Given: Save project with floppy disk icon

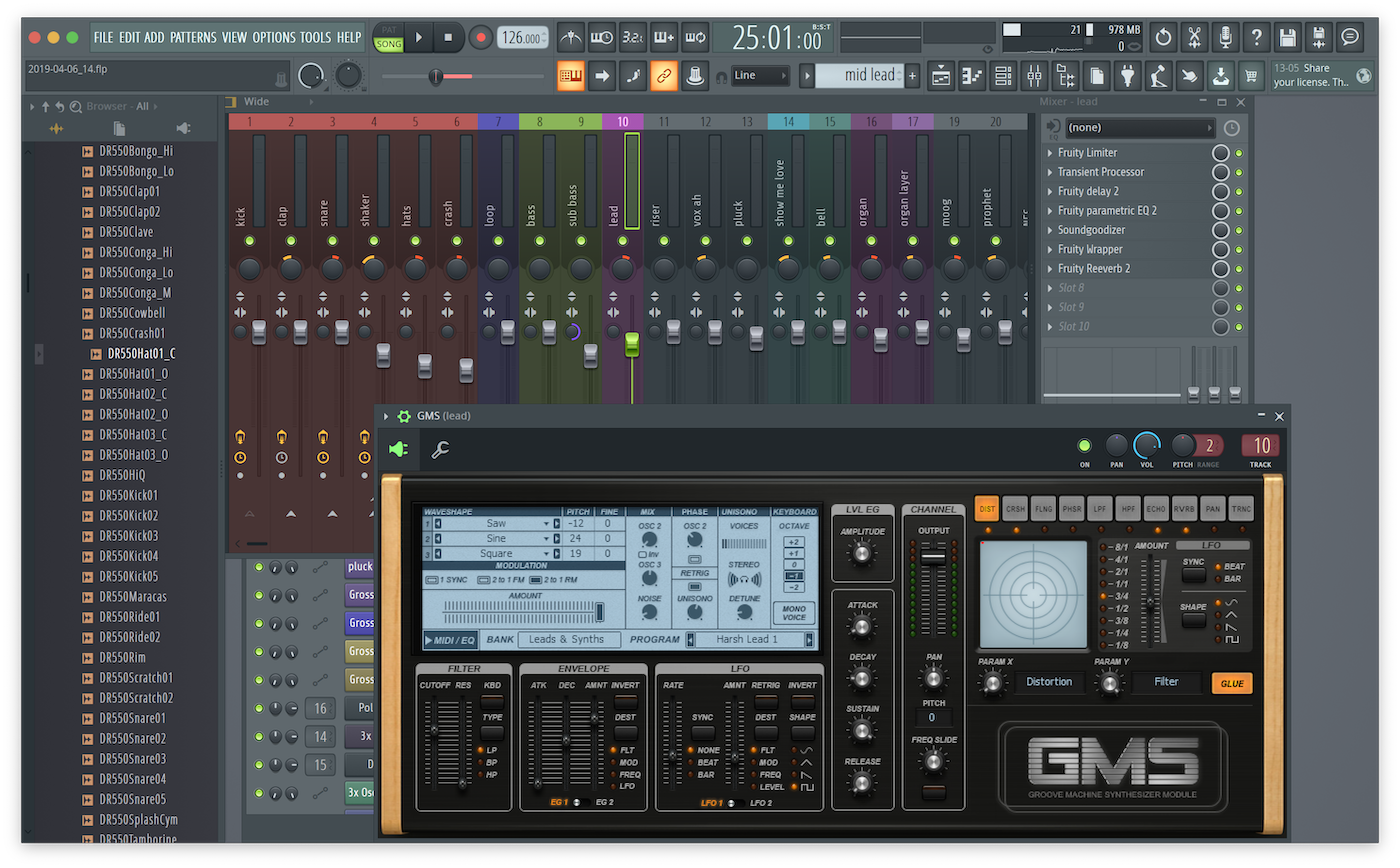Looking at the screenshot, I should (x=1288, y=38).
